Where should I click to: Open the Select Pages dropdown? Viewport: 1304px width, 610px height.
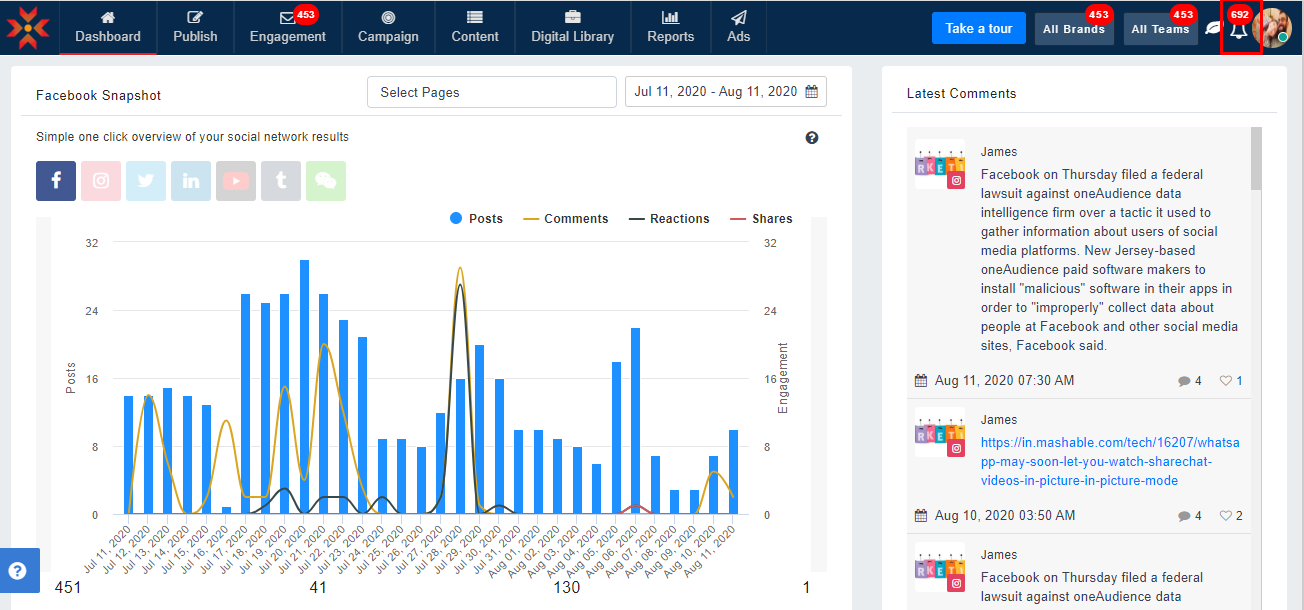[491, 92]
